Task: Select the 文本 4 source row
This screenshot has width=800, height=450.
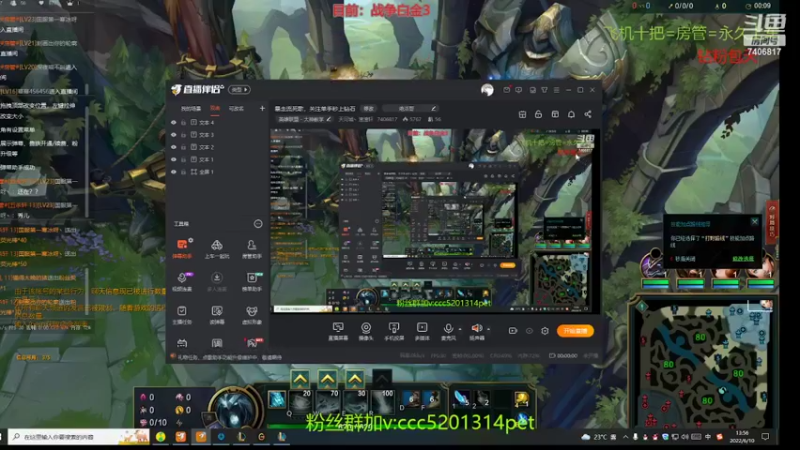Action: pyautogui.click(x=217, y=122)
